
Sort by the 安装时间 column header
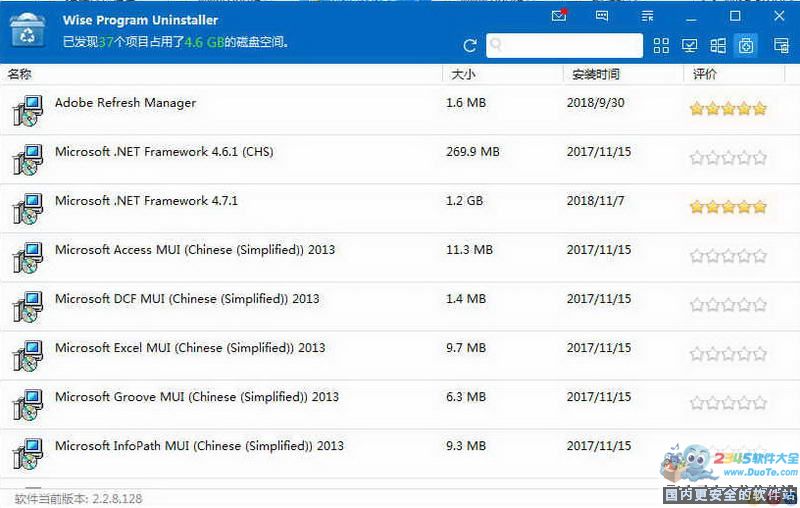tap(595, 74)
